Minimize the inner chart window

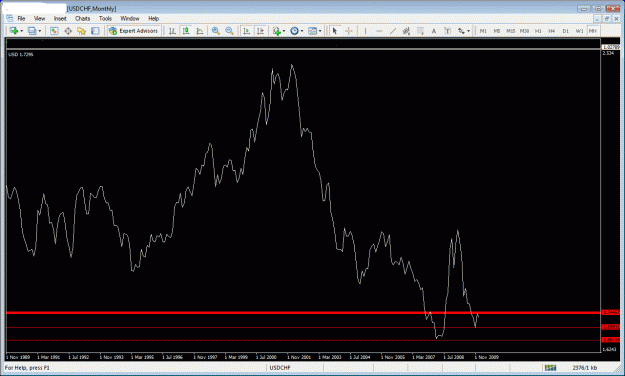pos(597,19)
